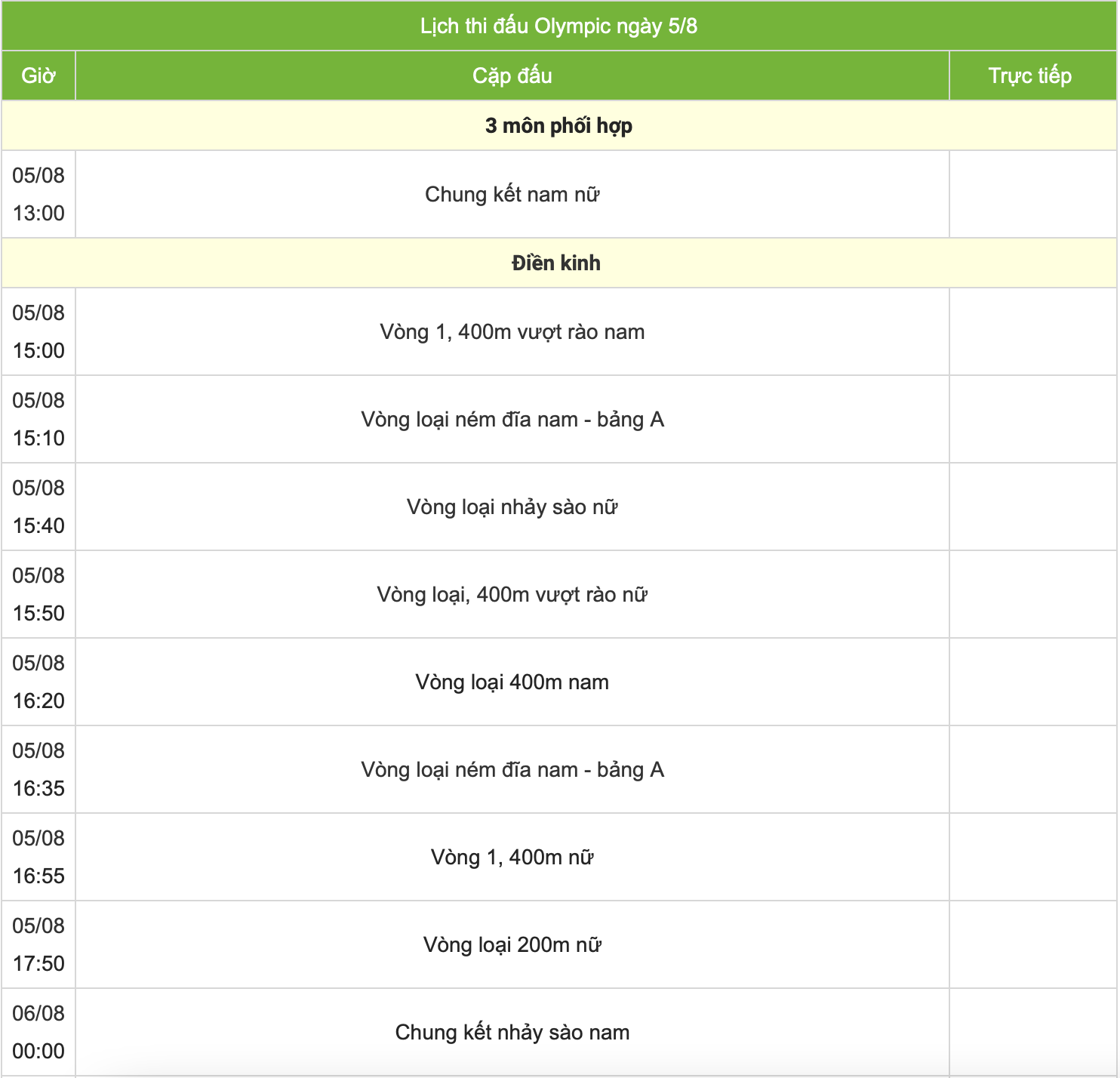Image resolution: width=1120 pixels, height=1078 pixels.
Task: Click the 'Trực tiếp' column header
Action: pyautogui.click(x=1032, y=75)
